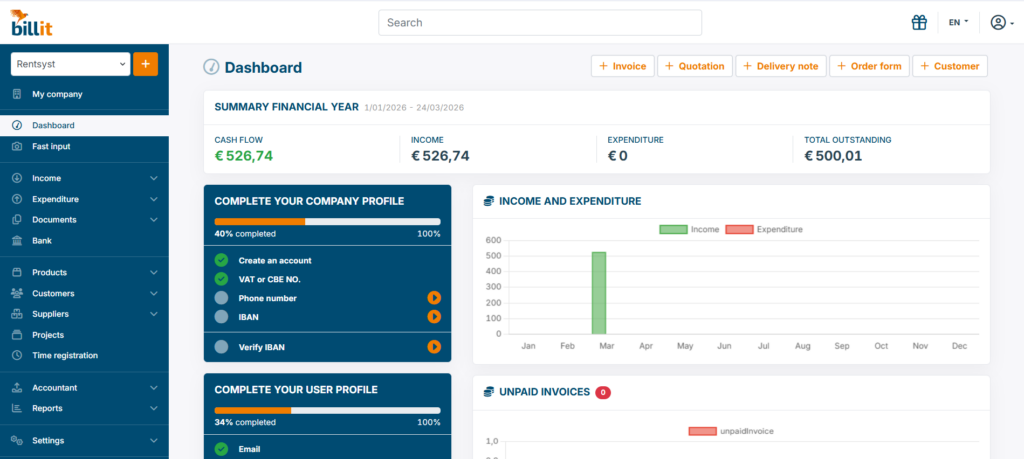The image size is (1024, 459).
Task: Click the + Invoice button
Action: point(622,66)
